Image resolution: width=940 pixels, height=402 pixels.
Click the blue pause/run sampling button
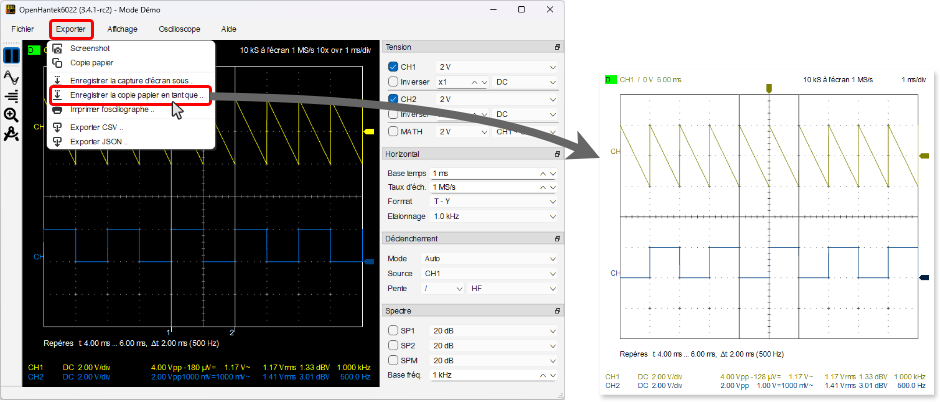(x=11, y=56)
